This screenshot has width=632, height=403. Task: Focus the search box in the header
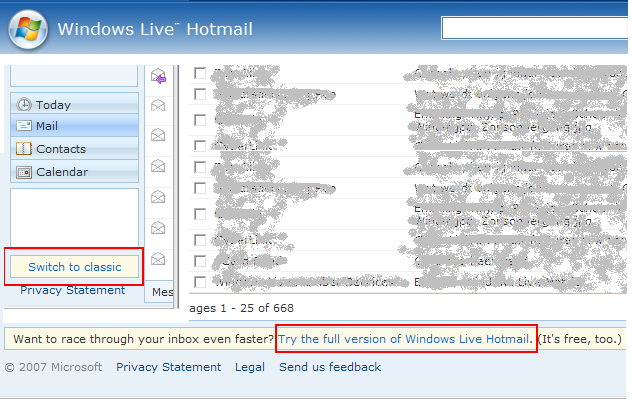tap(535, 28)
